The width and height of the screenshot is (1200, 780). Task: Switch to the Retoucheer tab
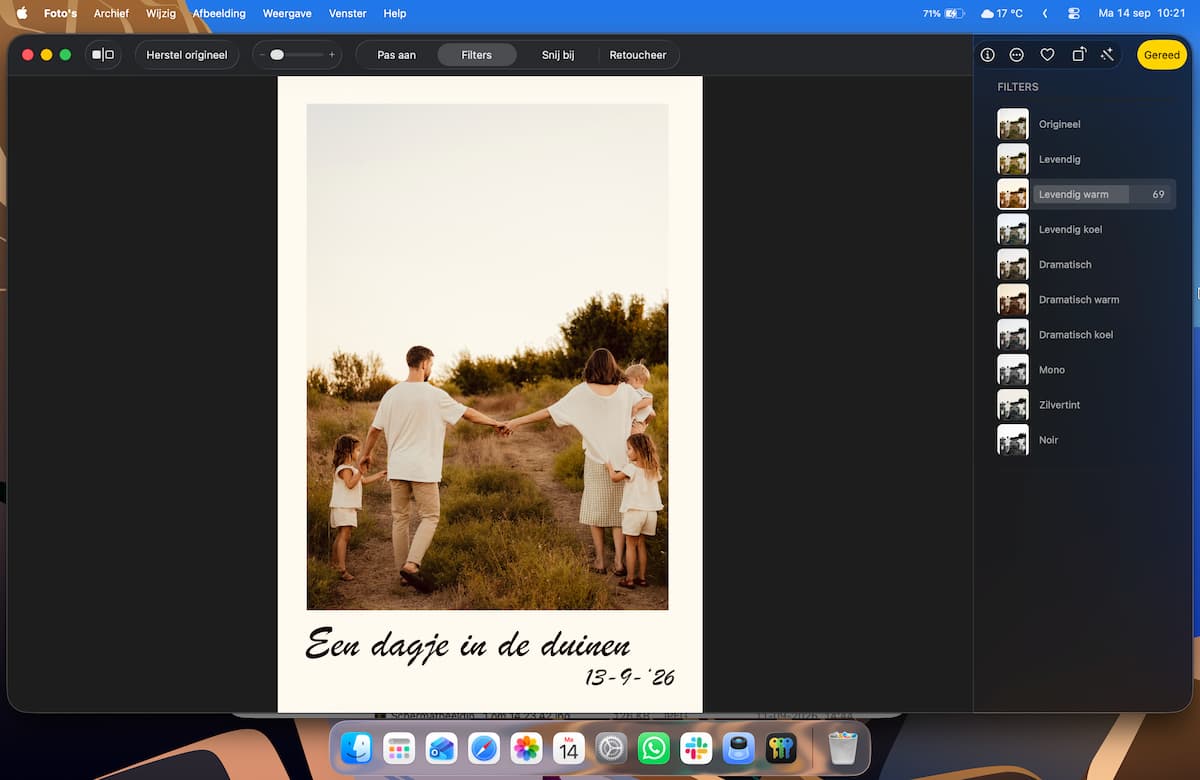tap(638, 55)
